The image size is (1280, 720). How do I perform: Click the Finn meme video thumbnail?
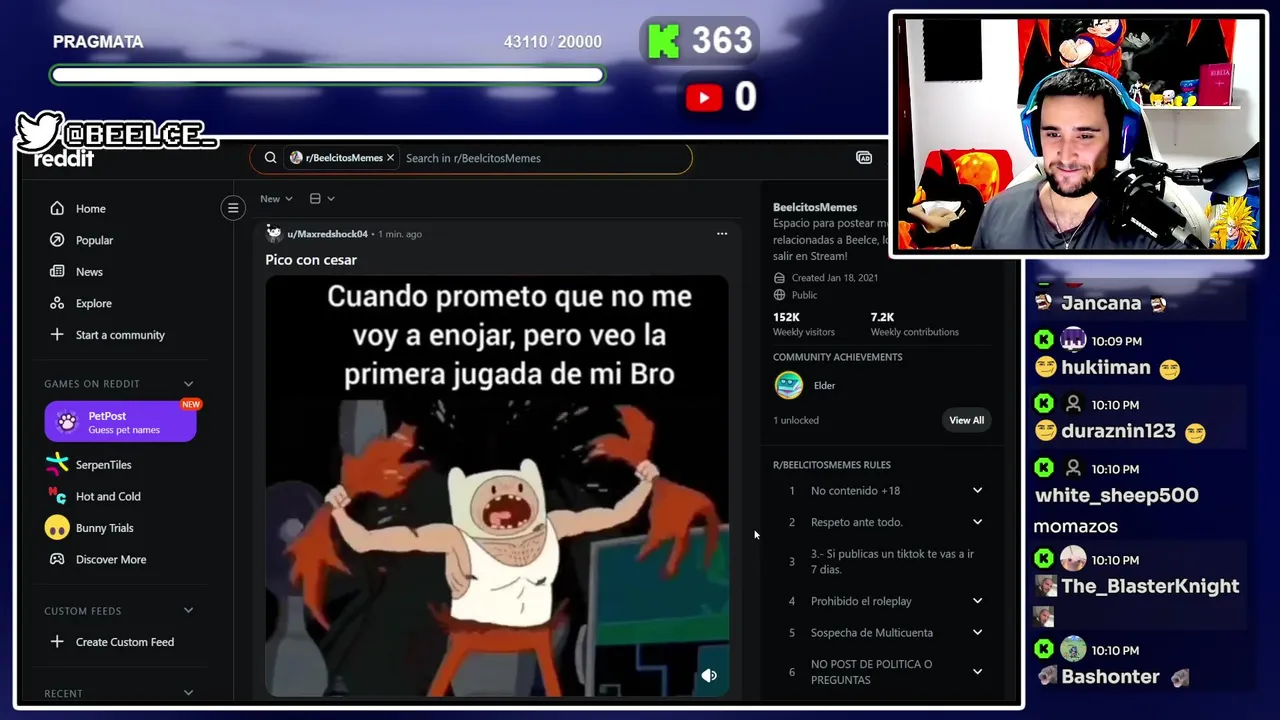pos(497,486)
